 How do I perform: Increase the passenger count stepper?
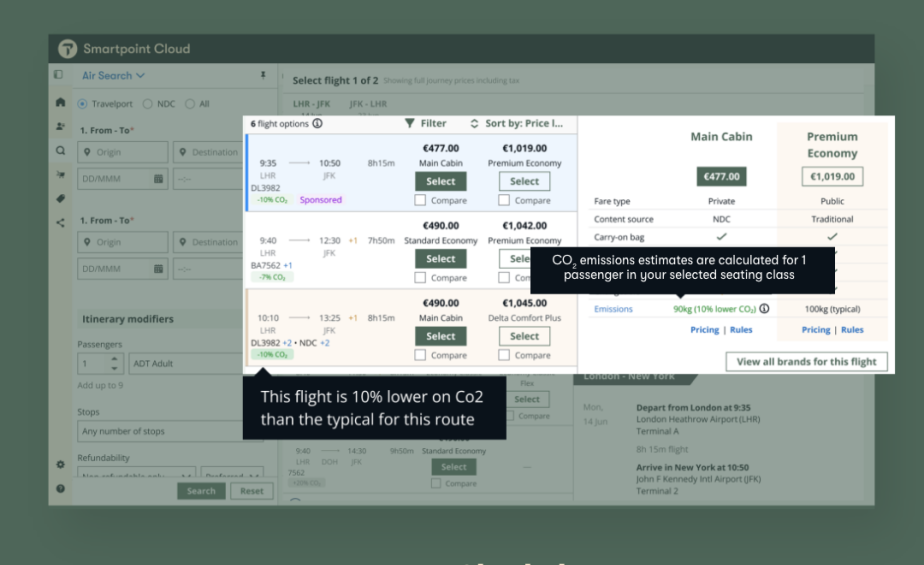(114, 358)
